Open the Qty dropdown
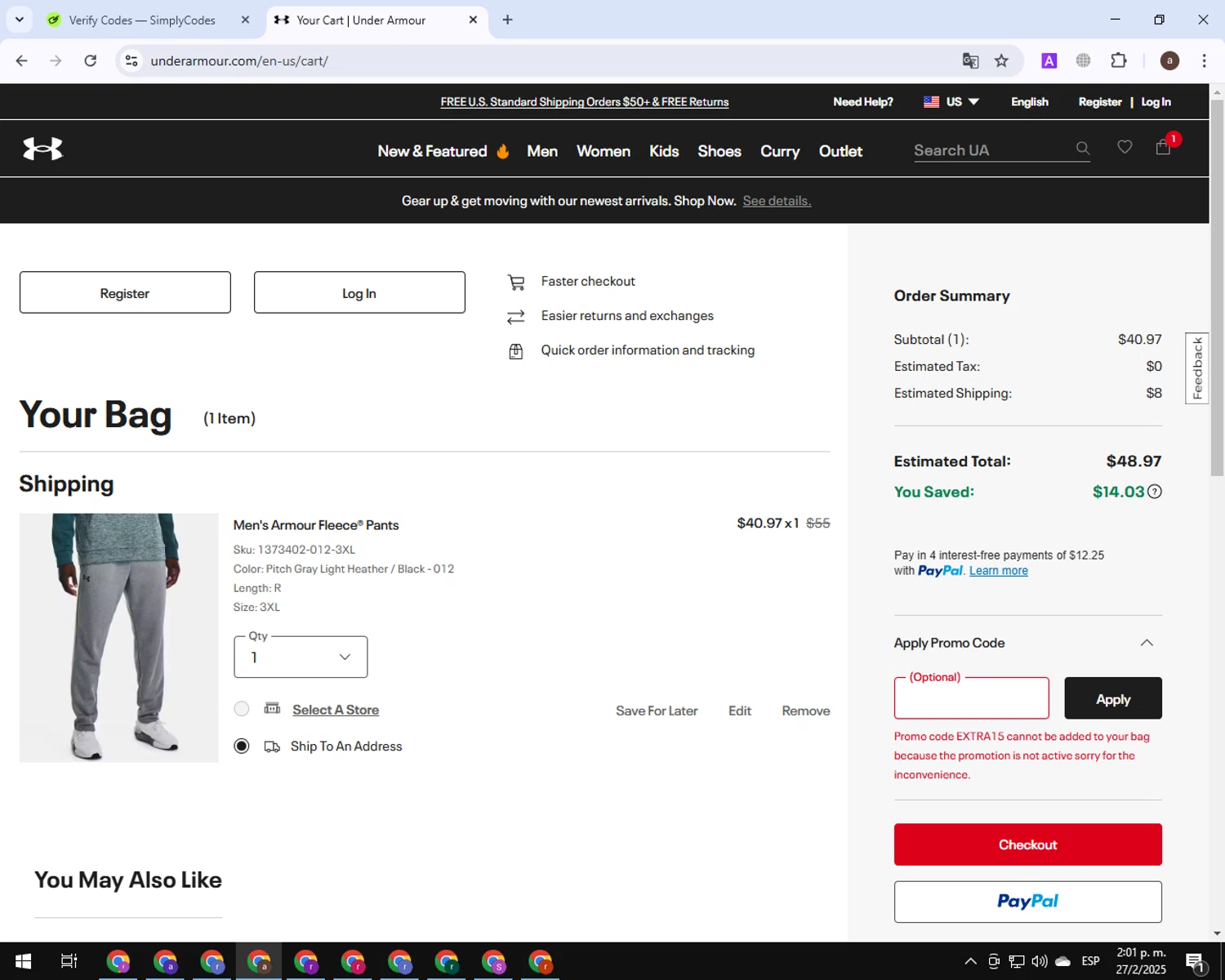Screen dimensions: 1225x980 pos(301,657)
